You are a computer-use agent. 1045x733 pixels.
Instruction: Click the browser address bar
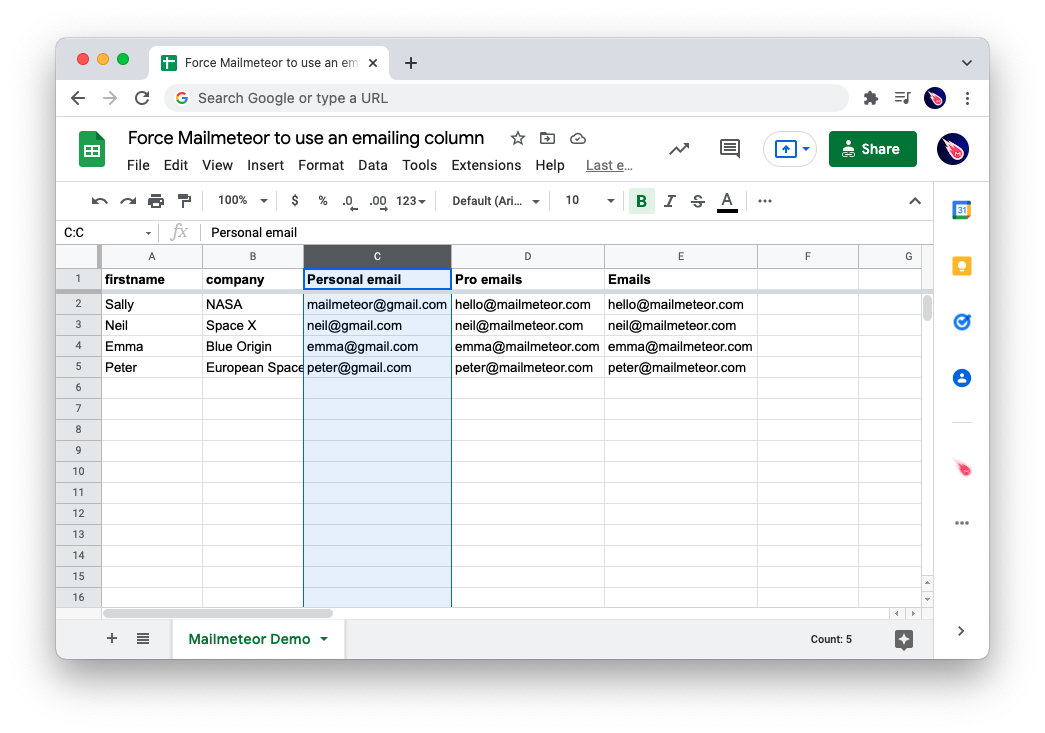pyautogui.click(x=507, y=98)
